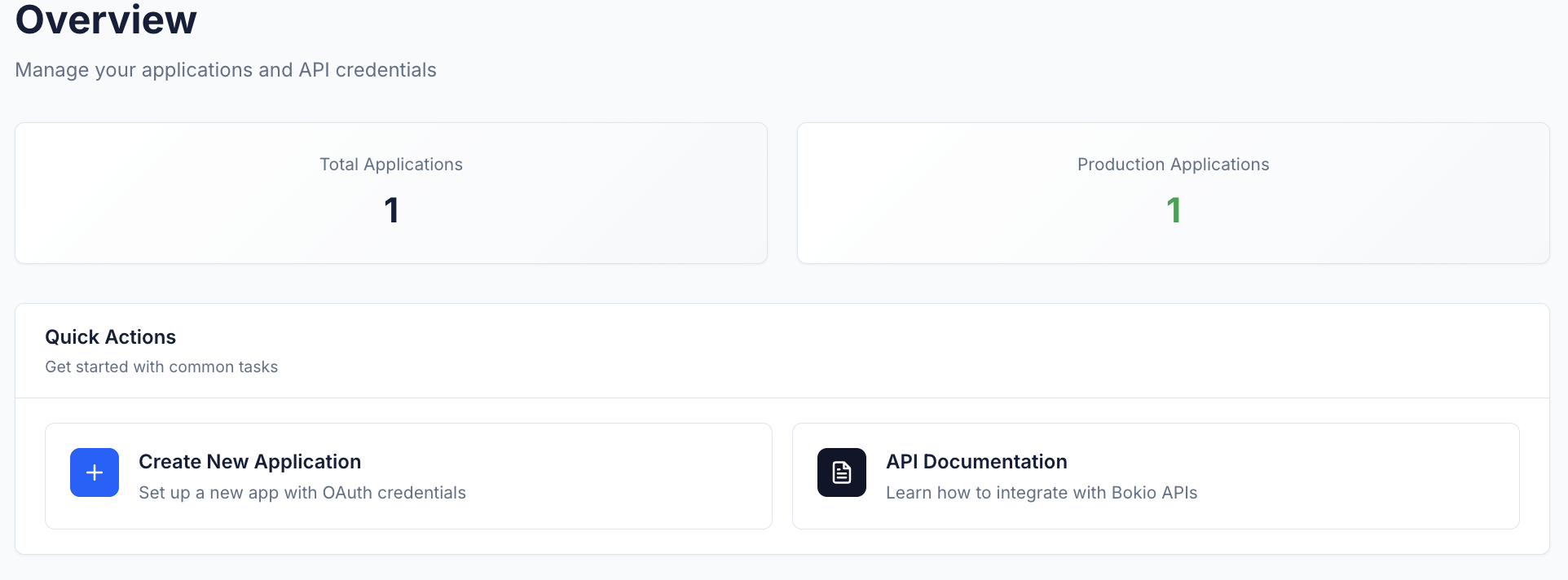Click 'Learn how to integrate with Bokio APIs'

click(1042, 493)
